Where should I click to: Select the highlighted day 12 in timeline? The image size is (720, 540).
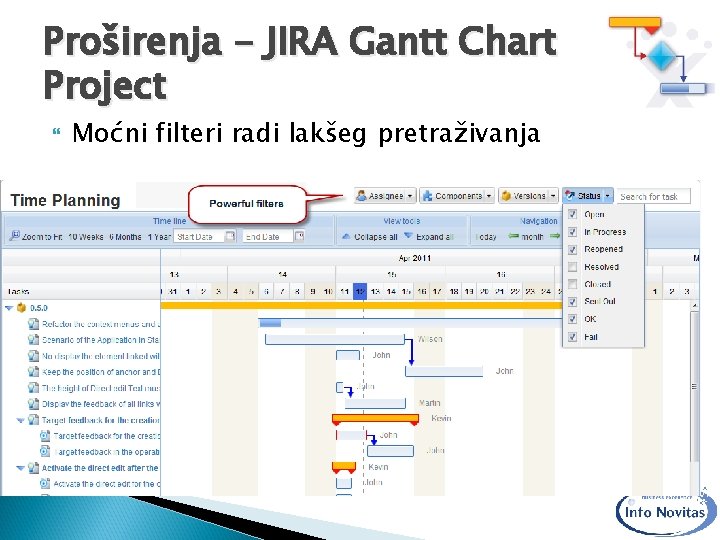tap(360, 292)
